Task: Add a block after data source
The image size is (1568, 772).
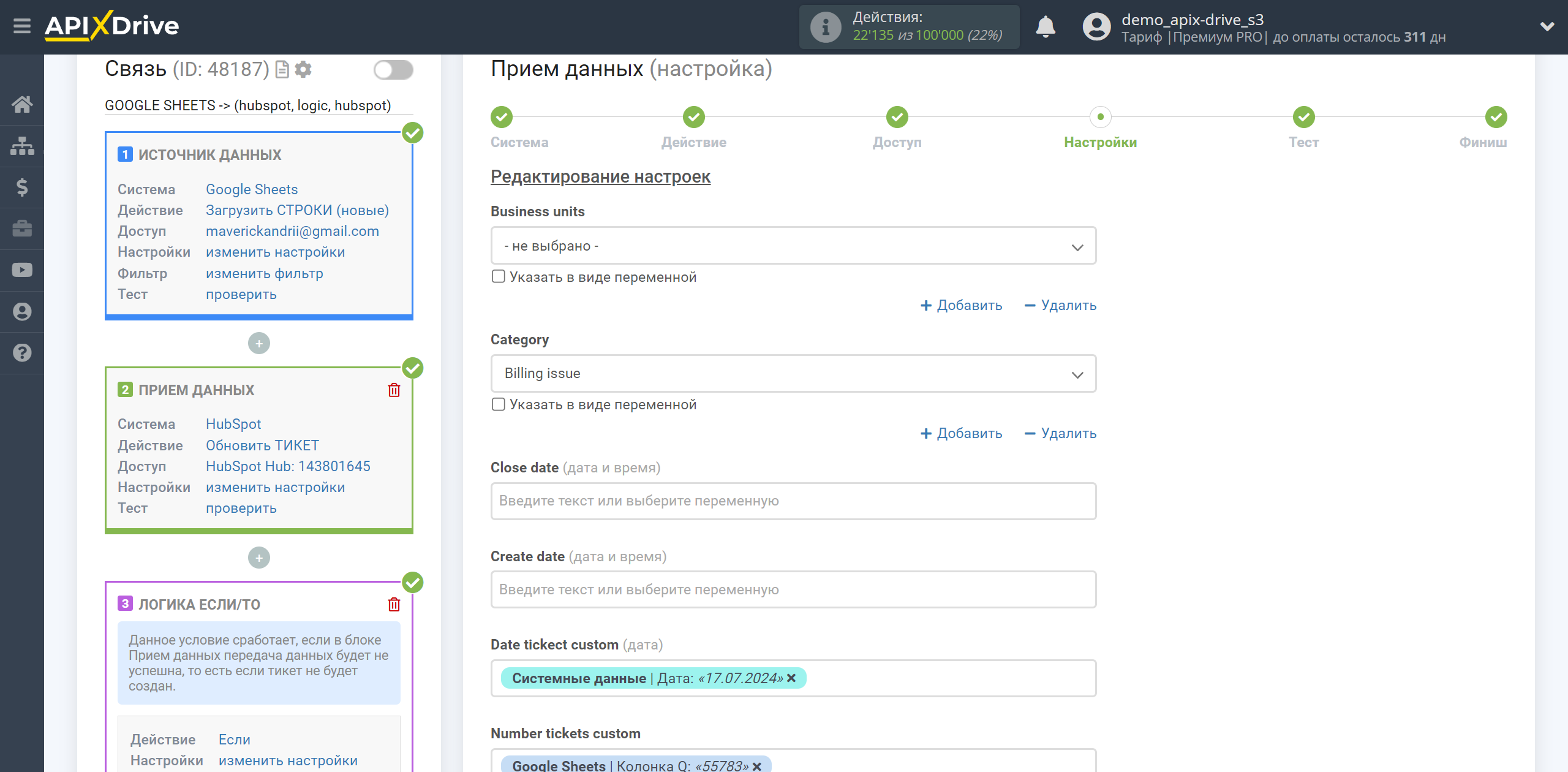Action: pyautogui.click(x=259, y=343)
